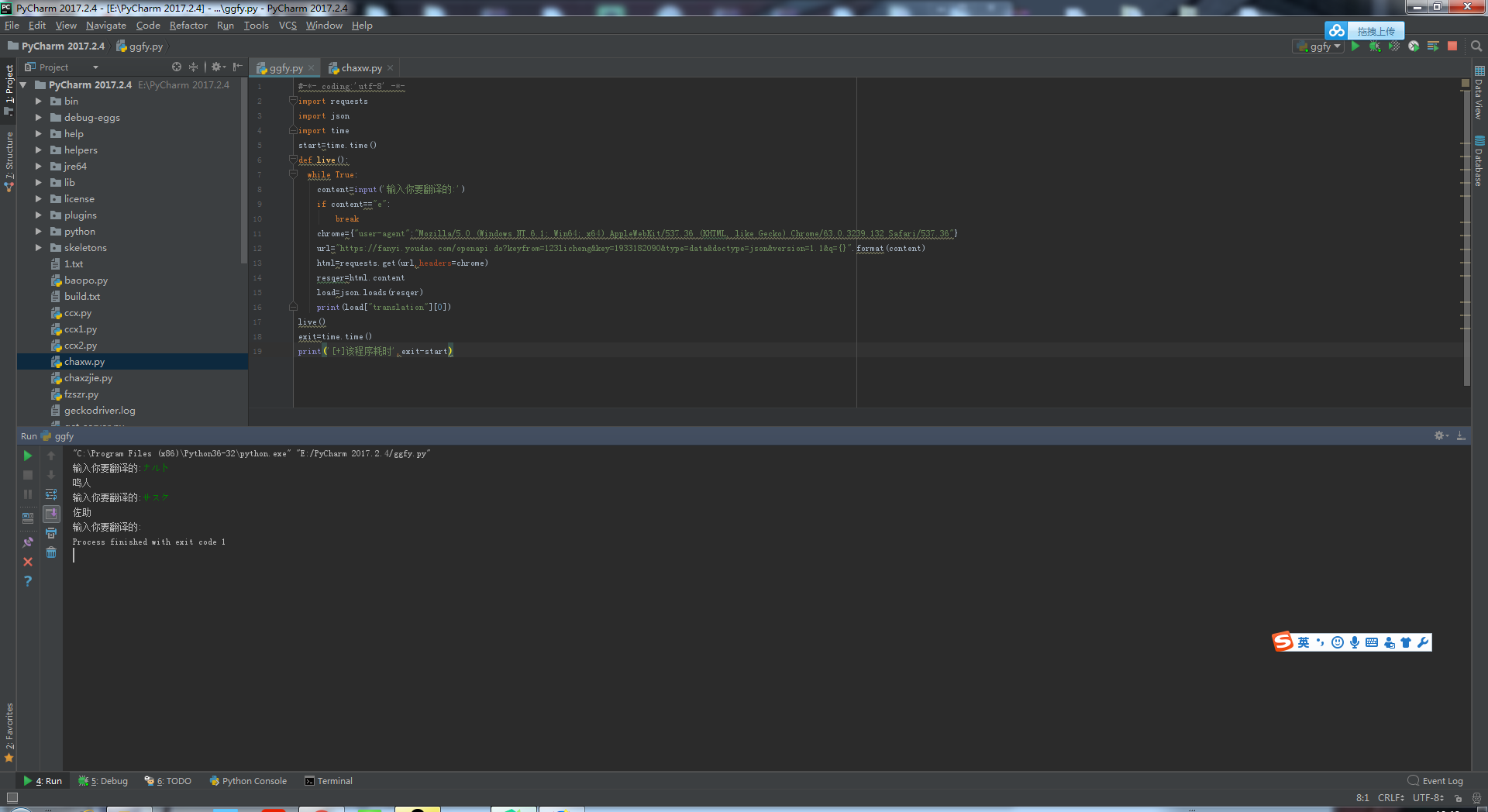Collapse the PyCharm 2017.2.4 root folder

[x=23, y=85]
